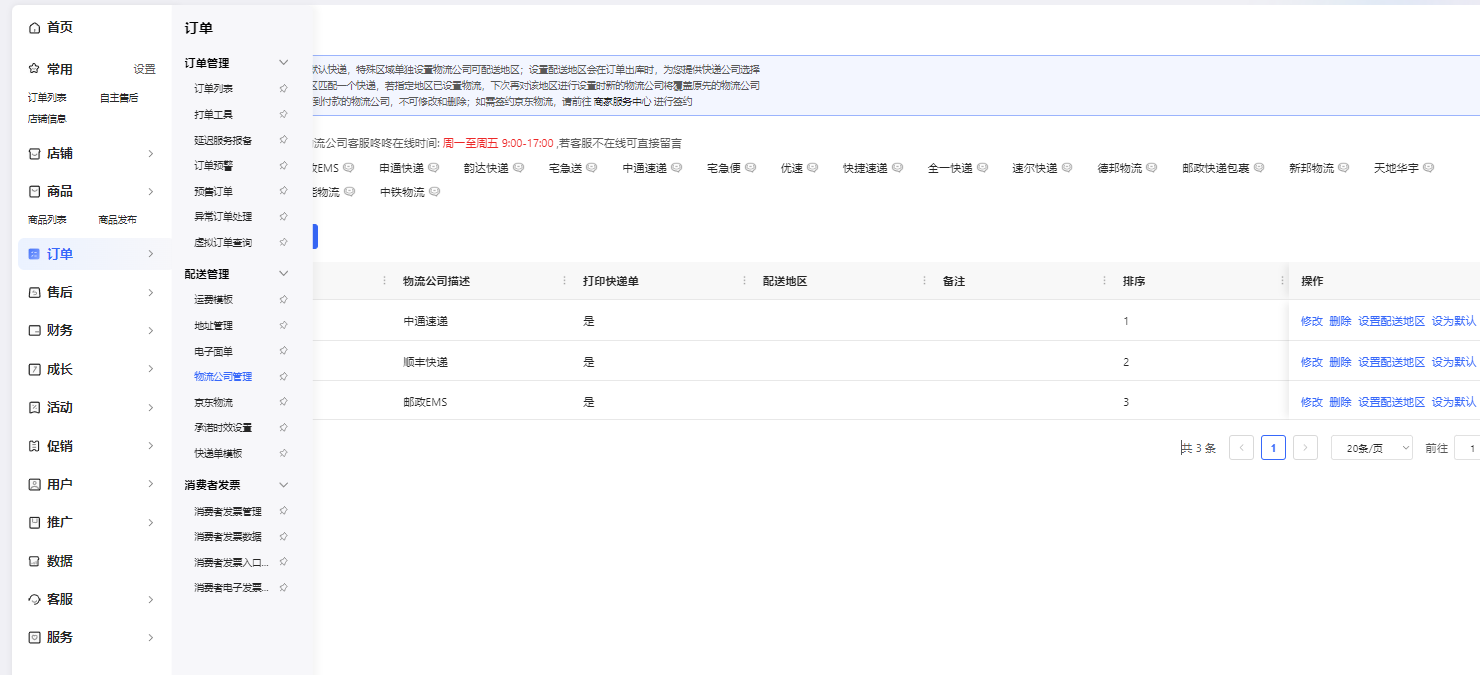The height and width of the screenshot is (675, 1480).
Task: Click 设为默认 for the 邮政EMS row
Action: pyautogui.click(x=1453, y=402)
